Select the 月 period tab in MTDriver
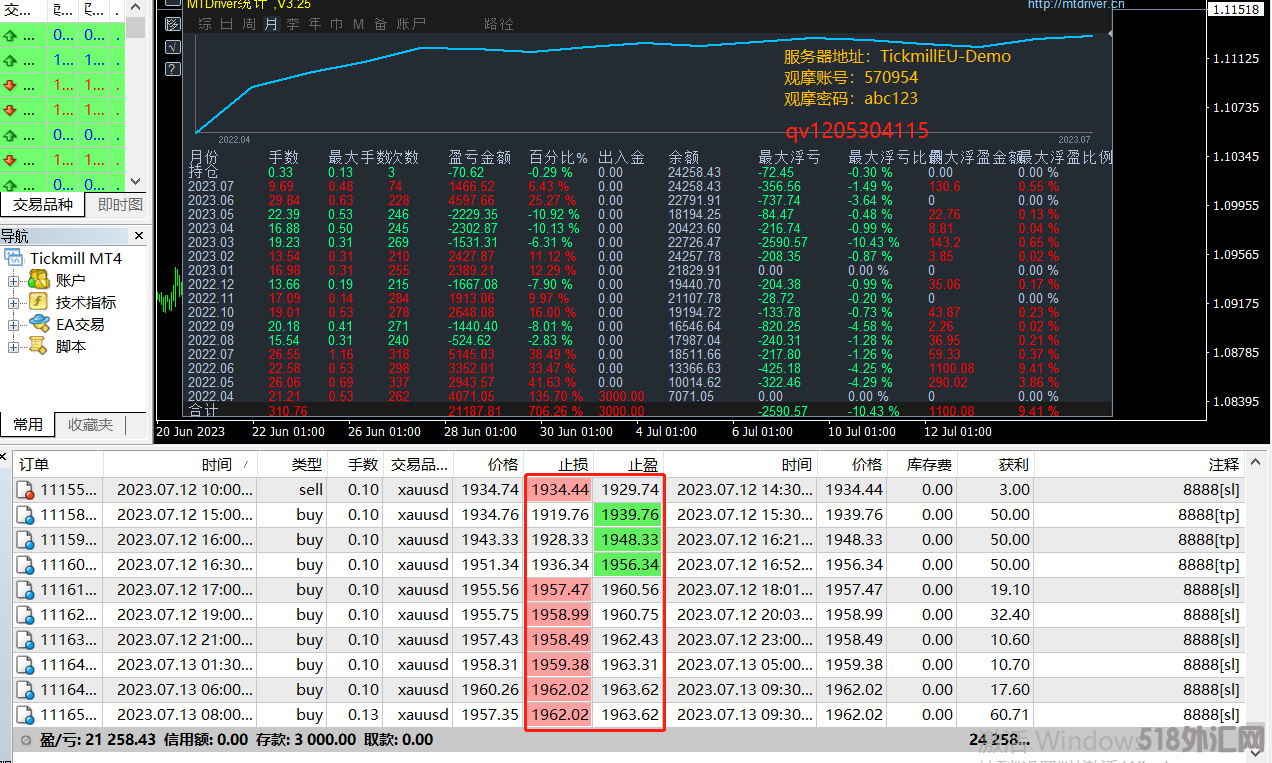This screenshot has height=763, width=1272. (x=271, y=24)
